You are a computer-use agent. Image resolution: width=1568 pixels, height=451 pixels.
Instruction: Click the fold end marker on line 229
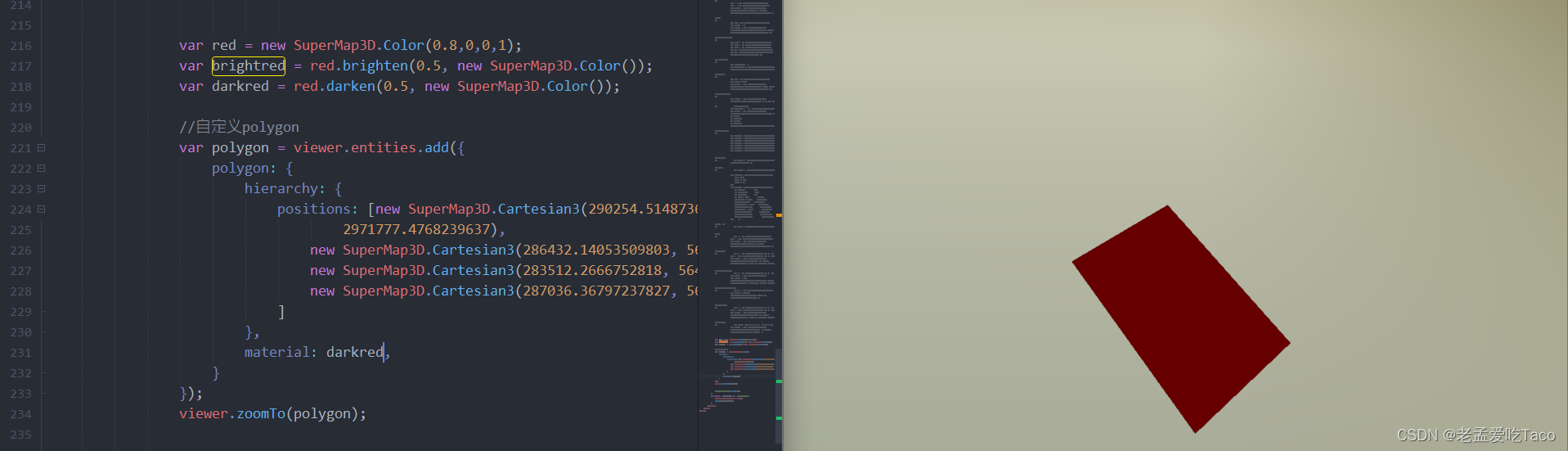click(43, 312)
